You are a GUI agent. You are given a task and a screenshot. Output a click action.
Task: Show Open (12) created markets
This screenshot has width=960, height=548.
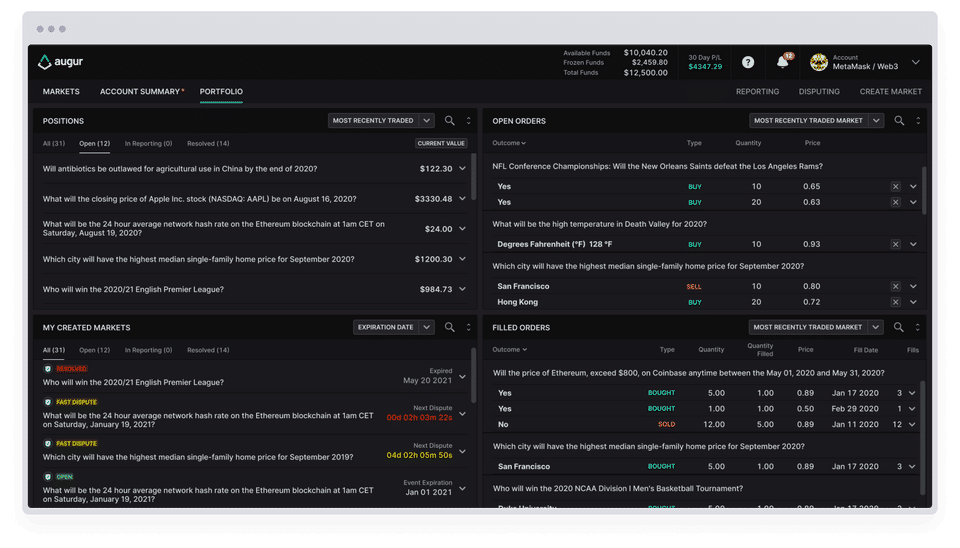(x=94, y=350)
